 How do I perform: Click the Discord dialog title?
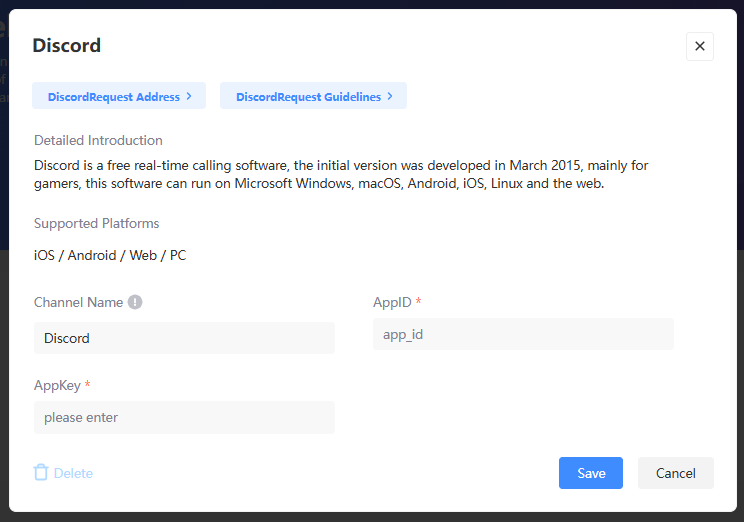click(x=66, y=46)
